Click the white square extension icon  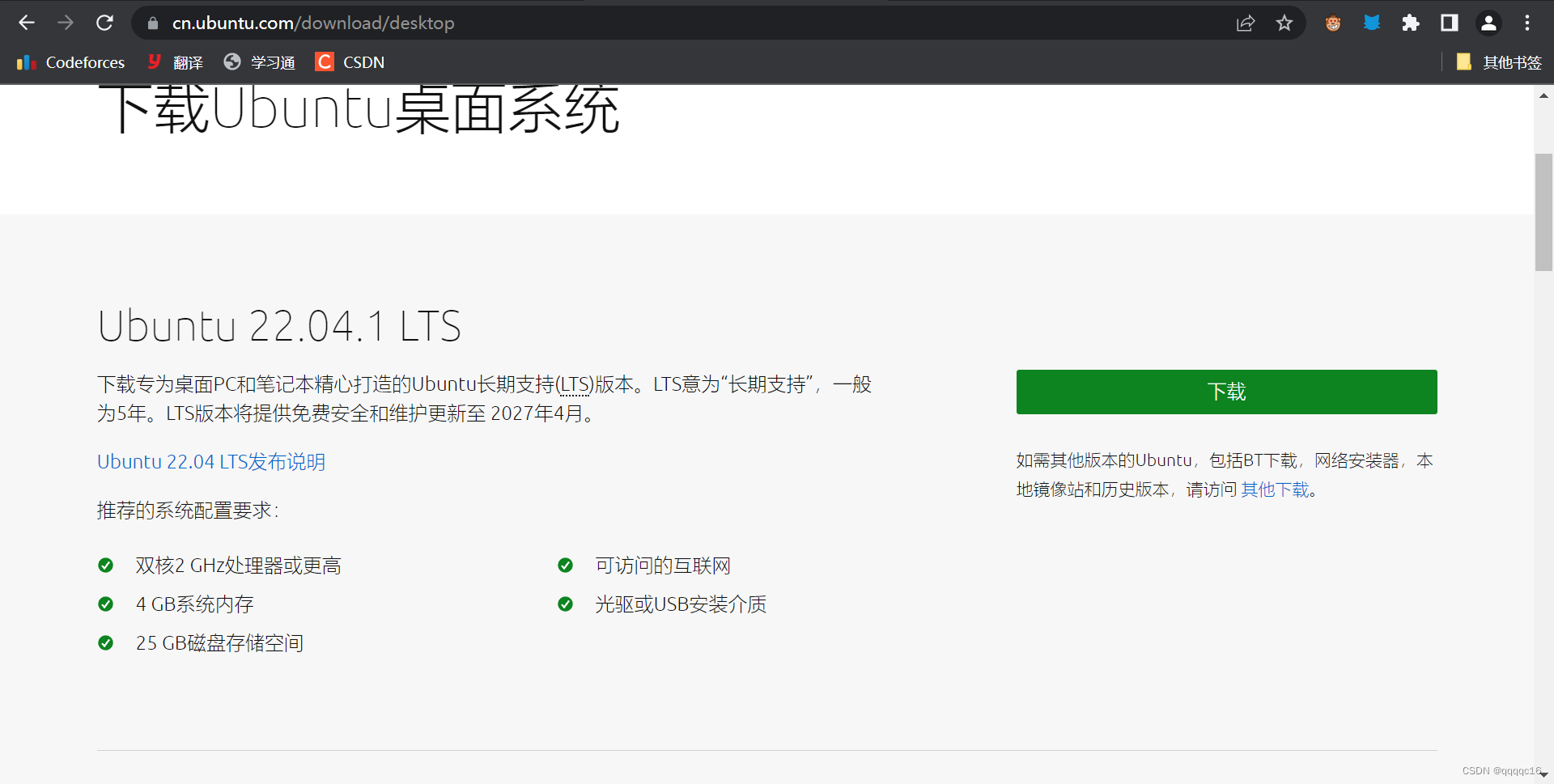point(1449,23)
